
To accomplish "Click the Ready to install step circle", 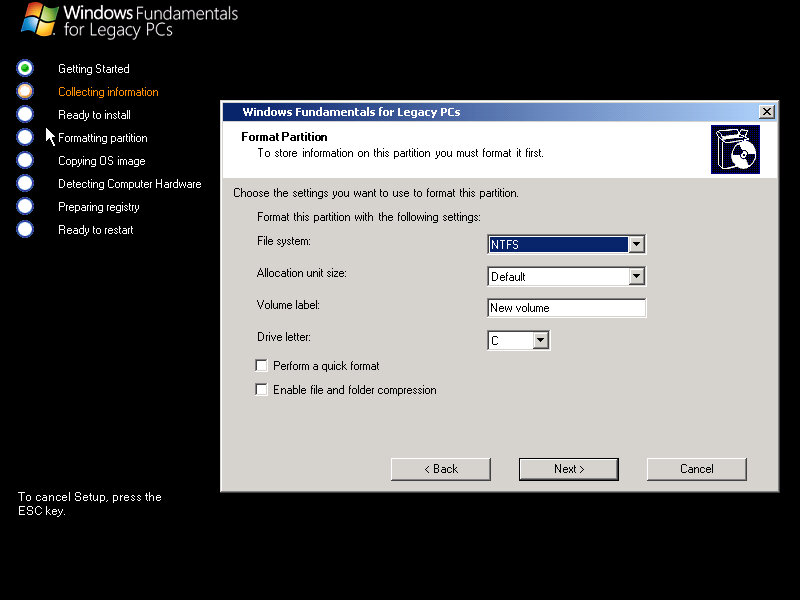I will click(25, 114).
